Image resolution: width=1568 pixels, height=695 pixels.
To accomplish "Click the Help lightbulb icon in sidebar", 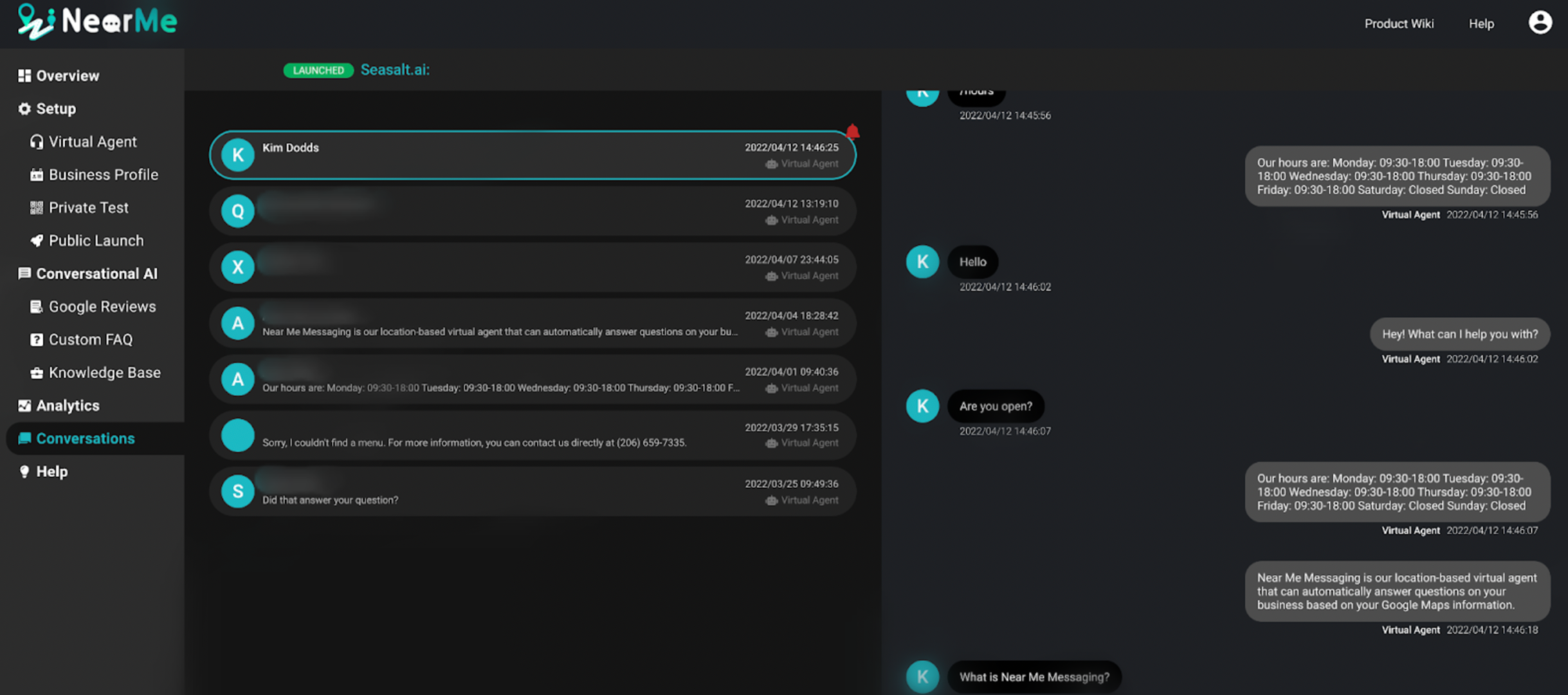I will click(24, 472).
